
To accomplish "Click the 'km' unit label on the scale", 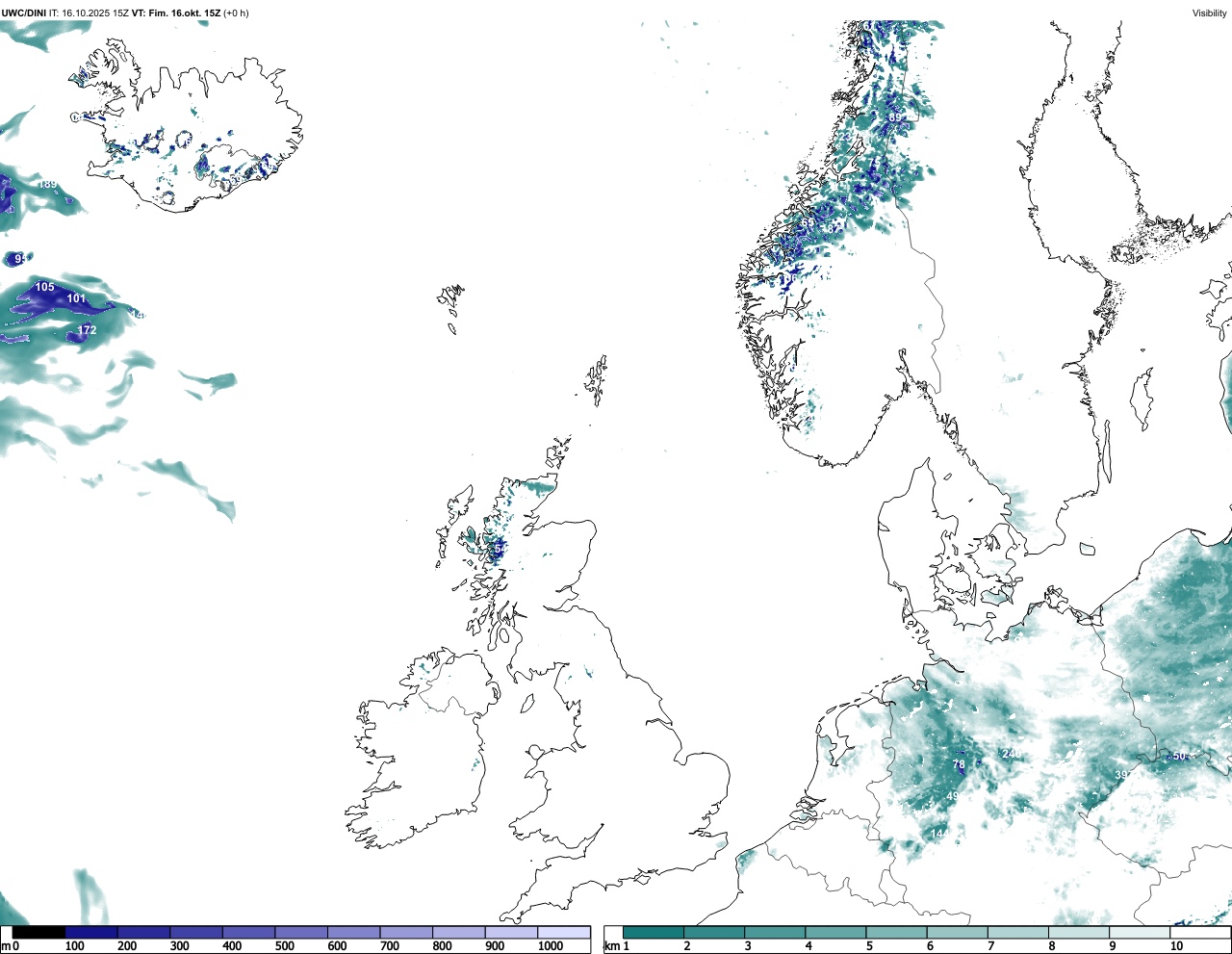I will pyautogui.click(x=612, y=946).
